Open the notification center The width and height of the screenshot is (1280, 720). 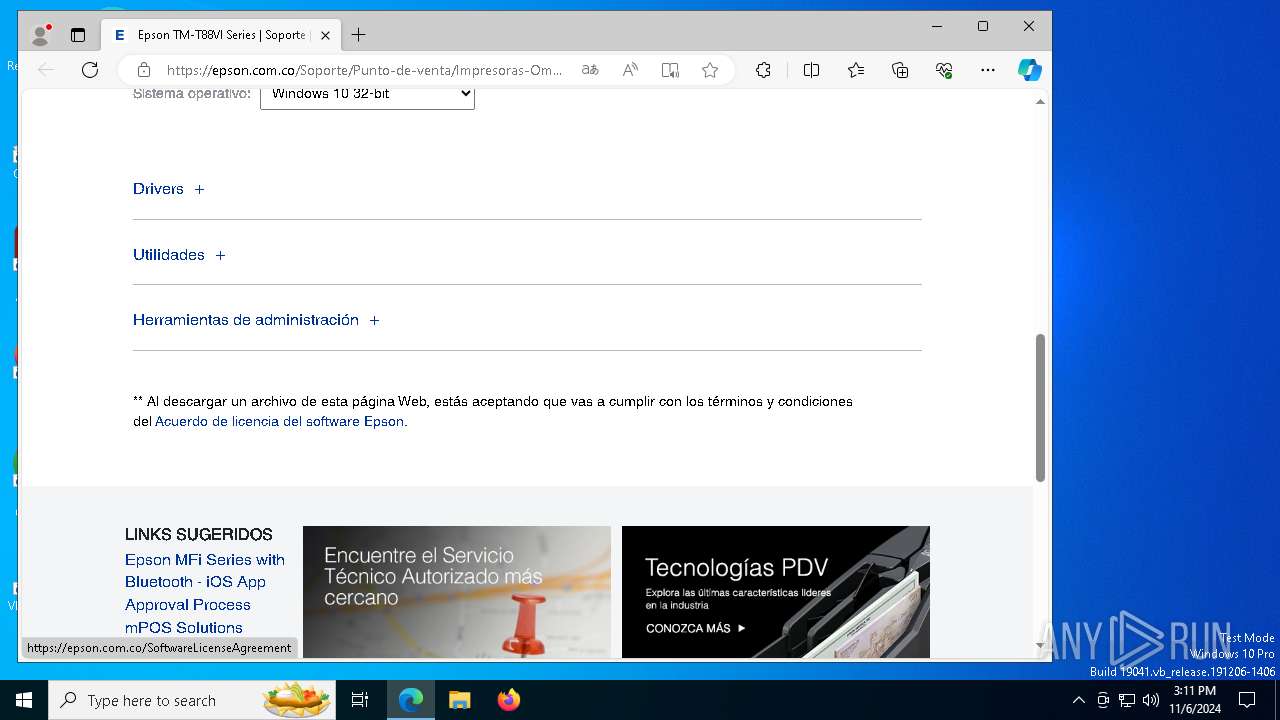click(x=1247, y=700)
